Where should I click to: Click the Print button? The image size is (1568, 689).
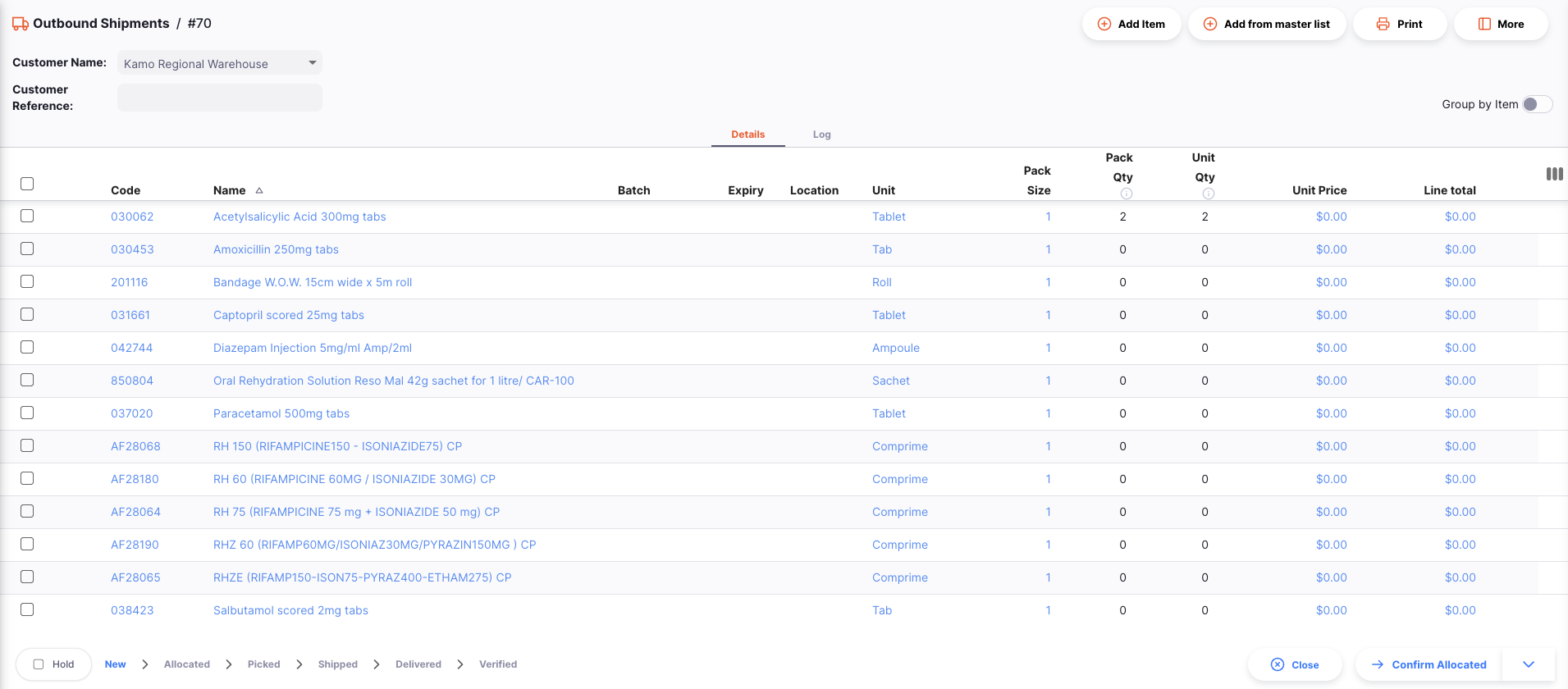pos(1400,24)
